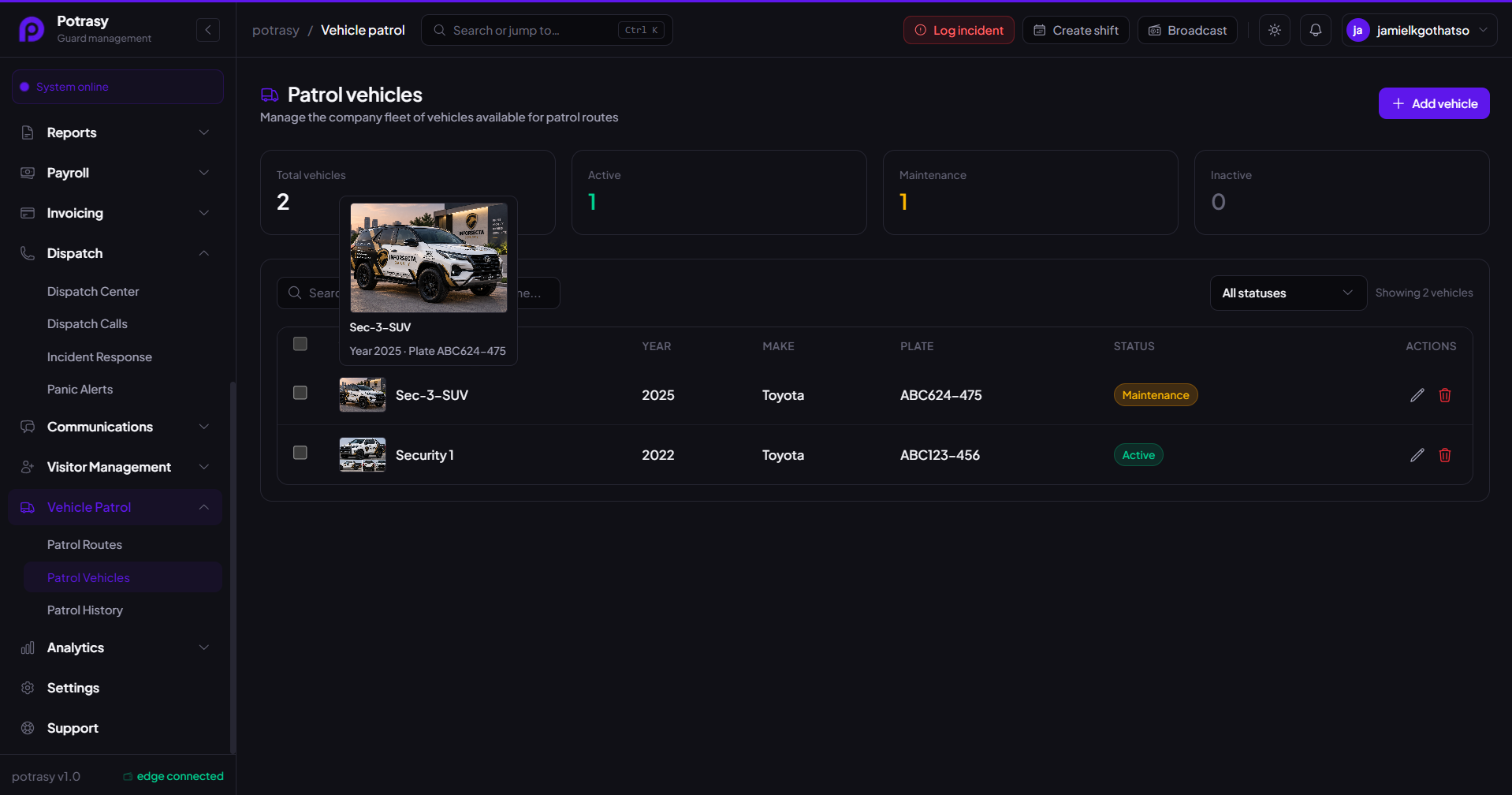This screenshot has height=795, width=1512.
Task: Collapse the sidebar with the arrow icon
Action: (208, 30)
